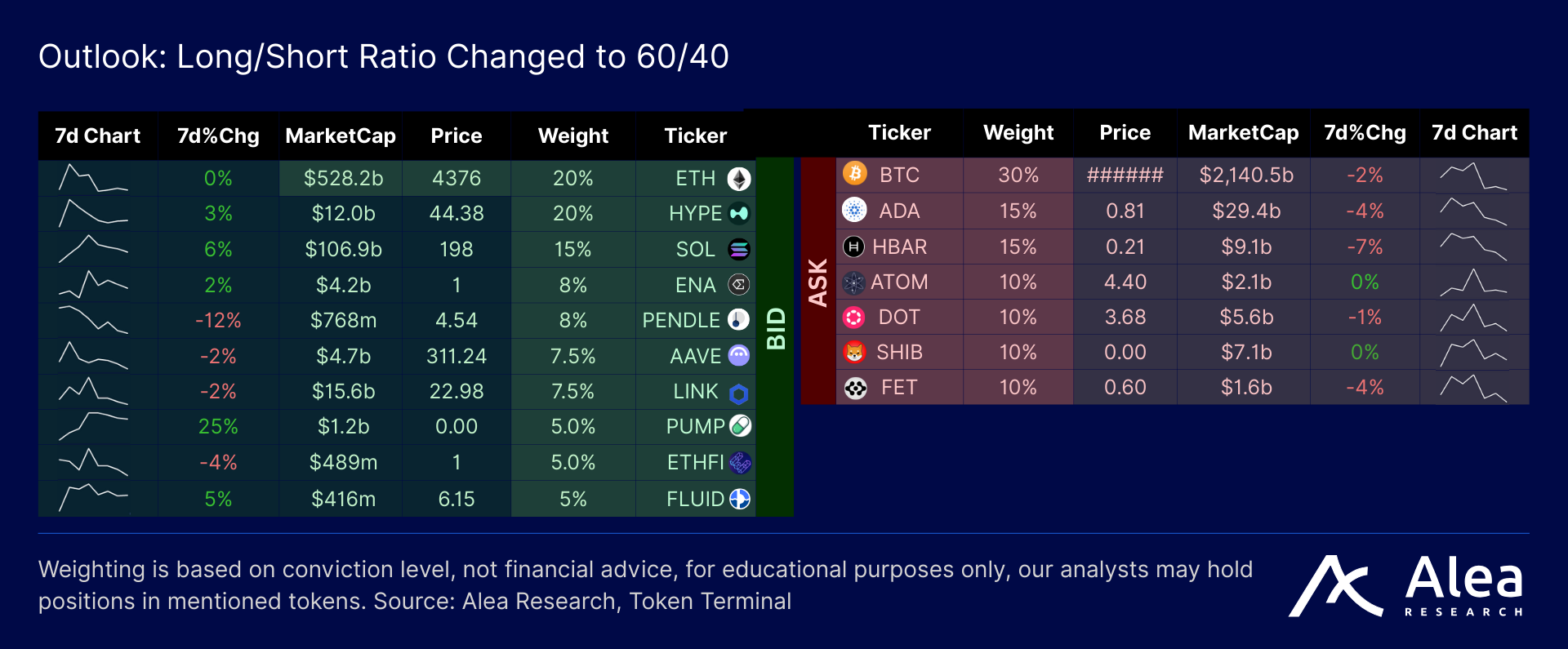Viewport: 1568px width, 649px height.
Task: Click the PUMP pill icon
Action: (740, 425)
